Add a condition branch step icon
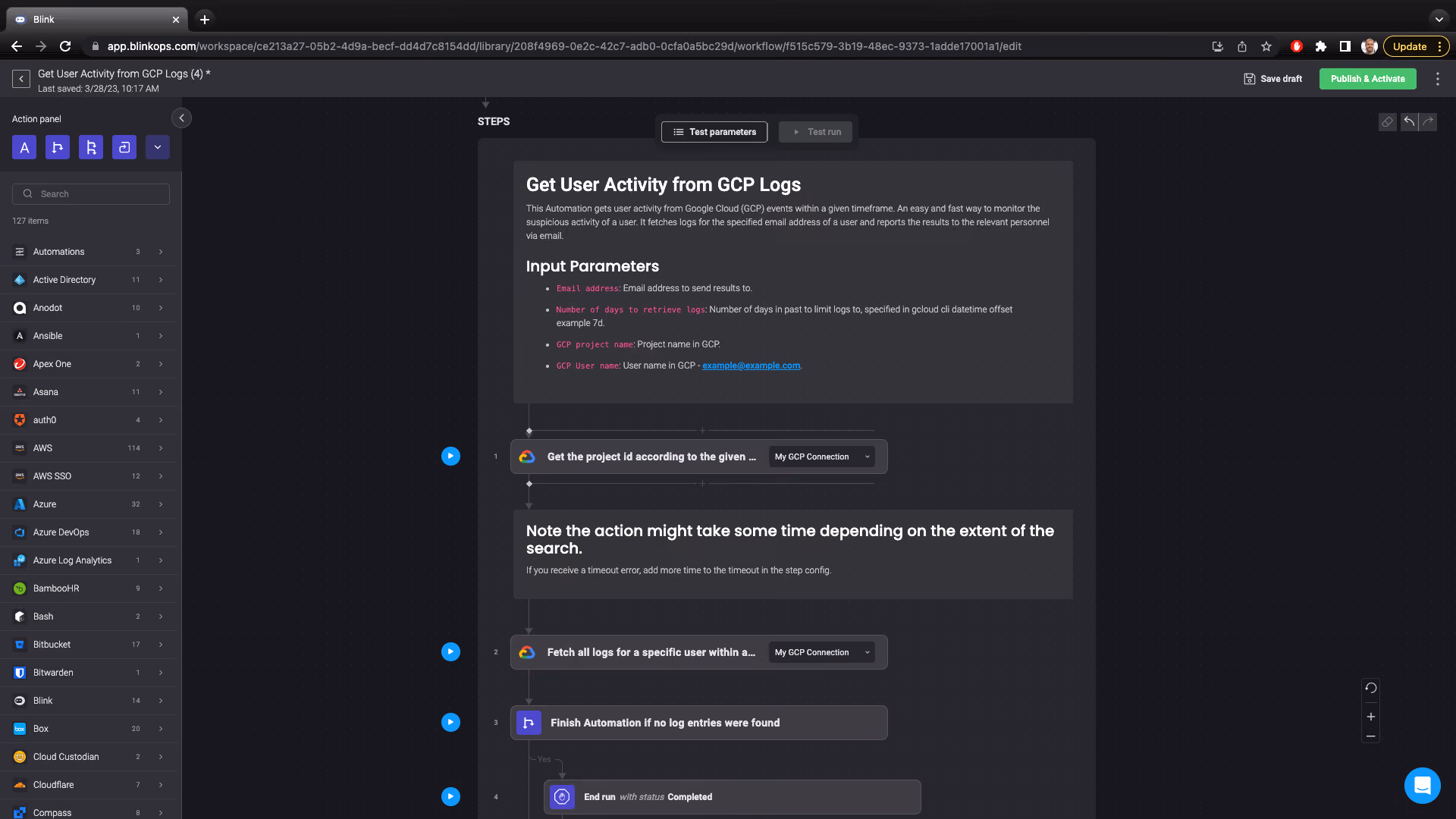 point(58,147)
